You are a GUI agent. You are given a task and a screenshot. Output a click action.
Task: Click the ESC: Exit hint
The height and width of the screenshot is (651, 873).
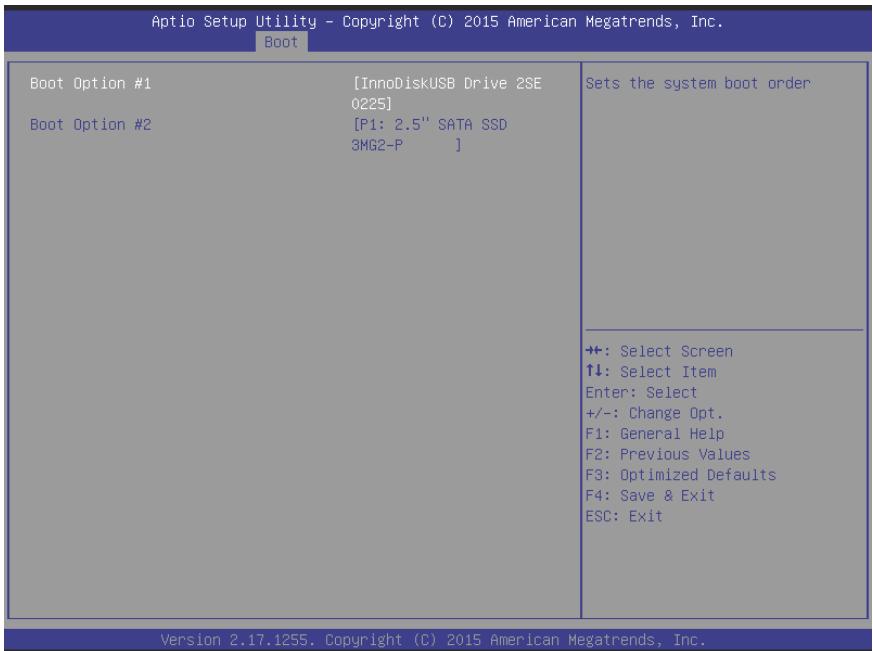point(624,516)
